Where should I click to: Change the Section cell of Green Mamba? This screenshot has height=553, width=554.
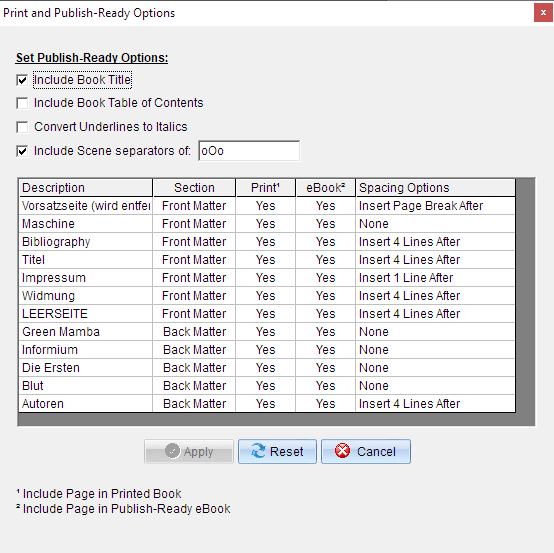point(194,332)
